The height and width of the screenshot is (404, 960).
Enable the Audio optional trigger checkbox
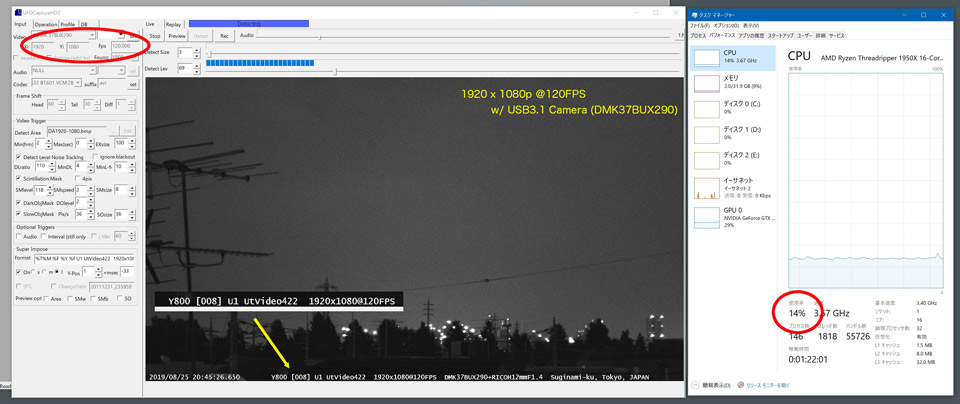[18, 236]
